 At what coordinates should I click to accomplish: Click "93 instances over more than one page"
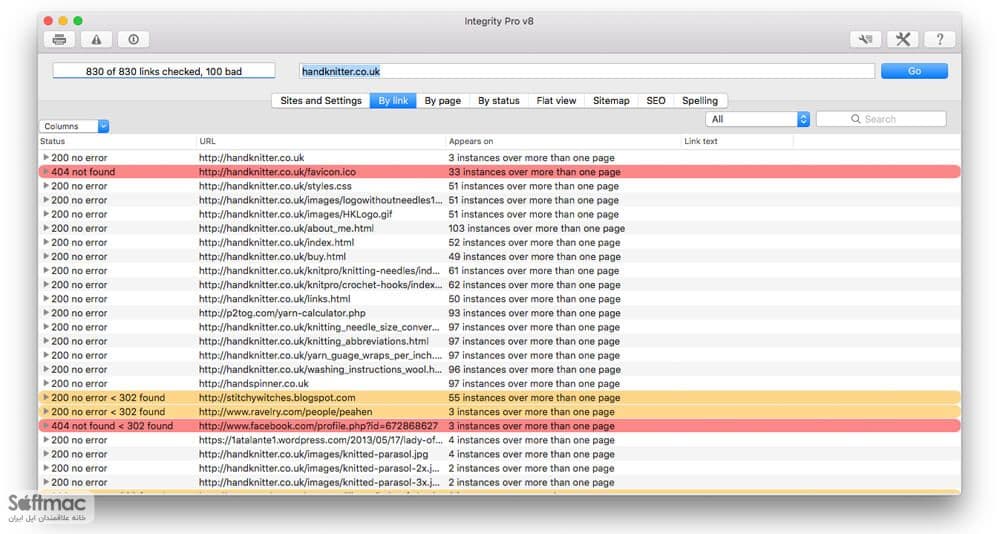(x=534, y=313)
